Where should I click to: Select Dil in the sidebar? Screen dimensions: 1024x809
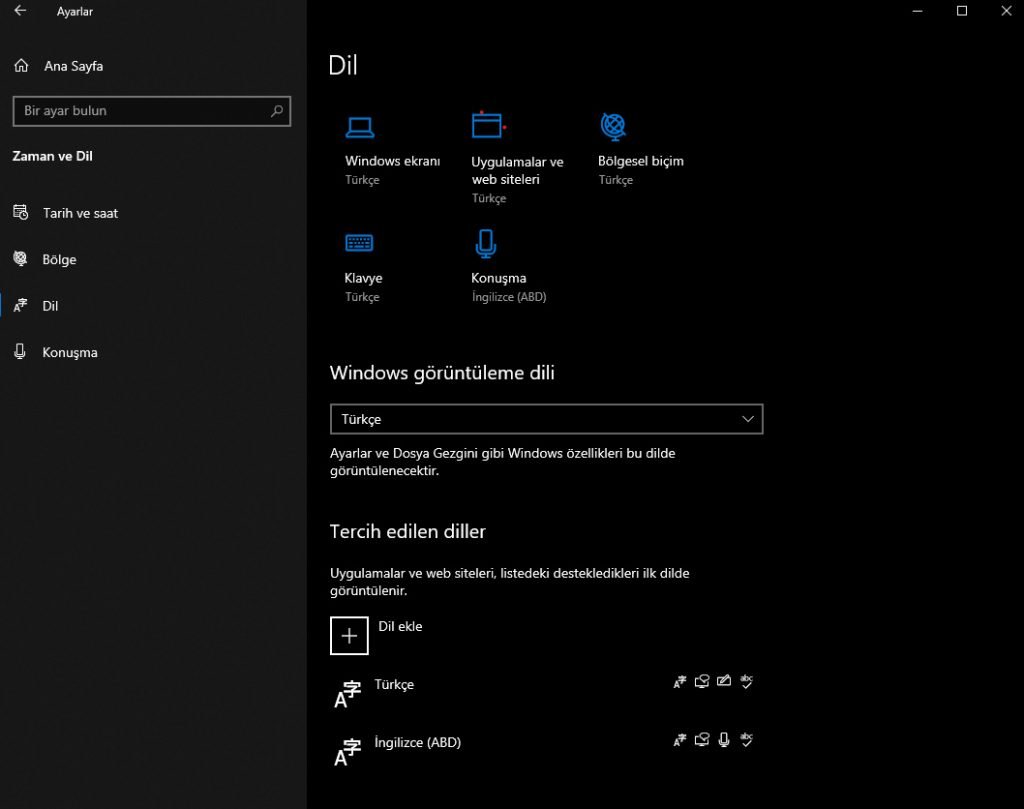click(50, 306)
